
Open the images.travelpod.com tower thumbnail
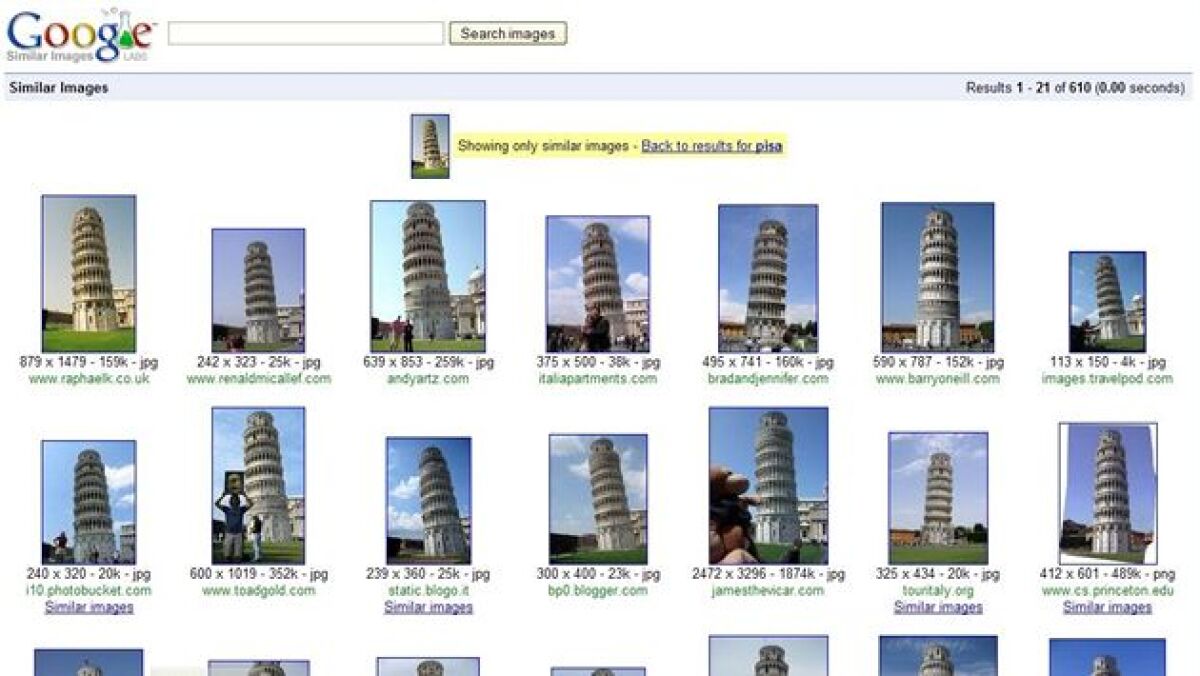1107,301
